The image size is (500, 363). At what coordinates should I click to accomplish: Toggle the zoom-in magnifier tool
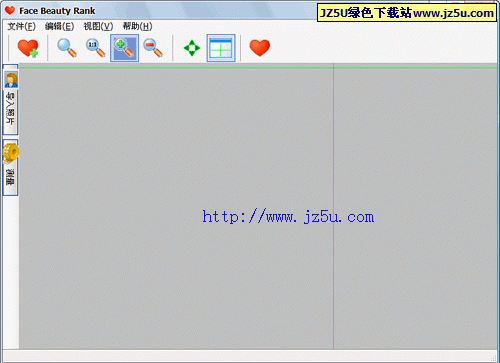(124, 48)
